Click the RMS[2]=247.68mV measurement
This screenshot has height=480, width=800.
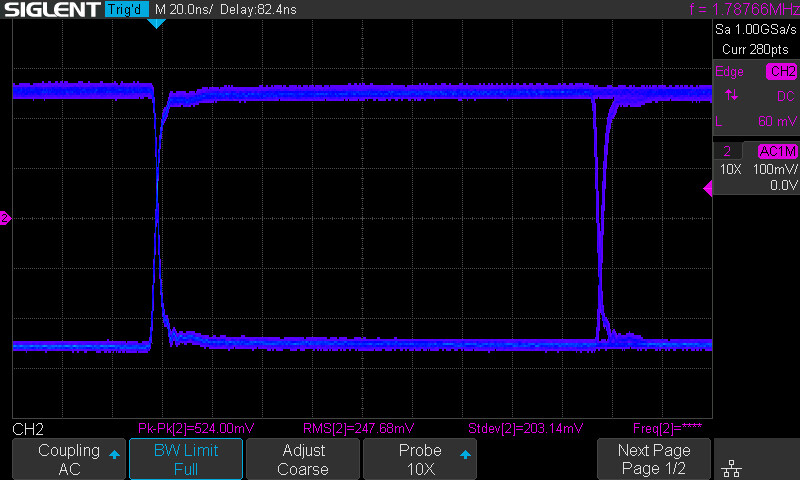tap(358, 428)
